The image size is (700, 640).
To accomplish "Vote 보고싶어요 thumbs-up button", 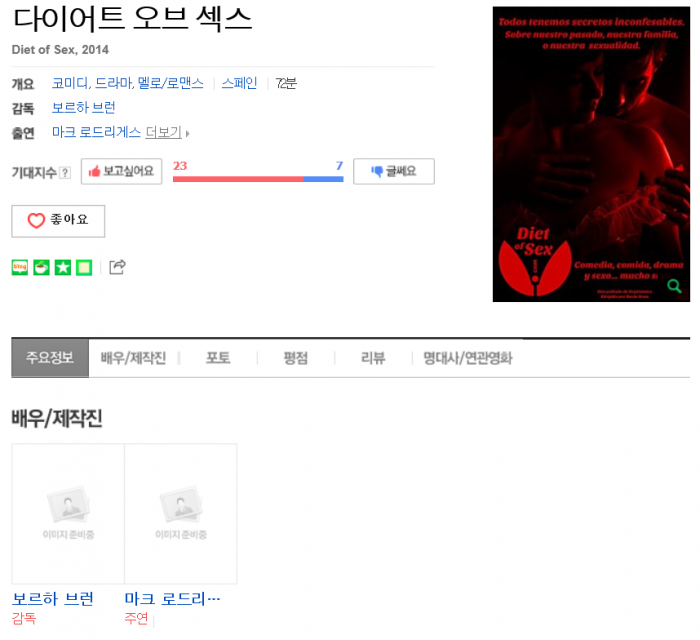I will point(121,171).
